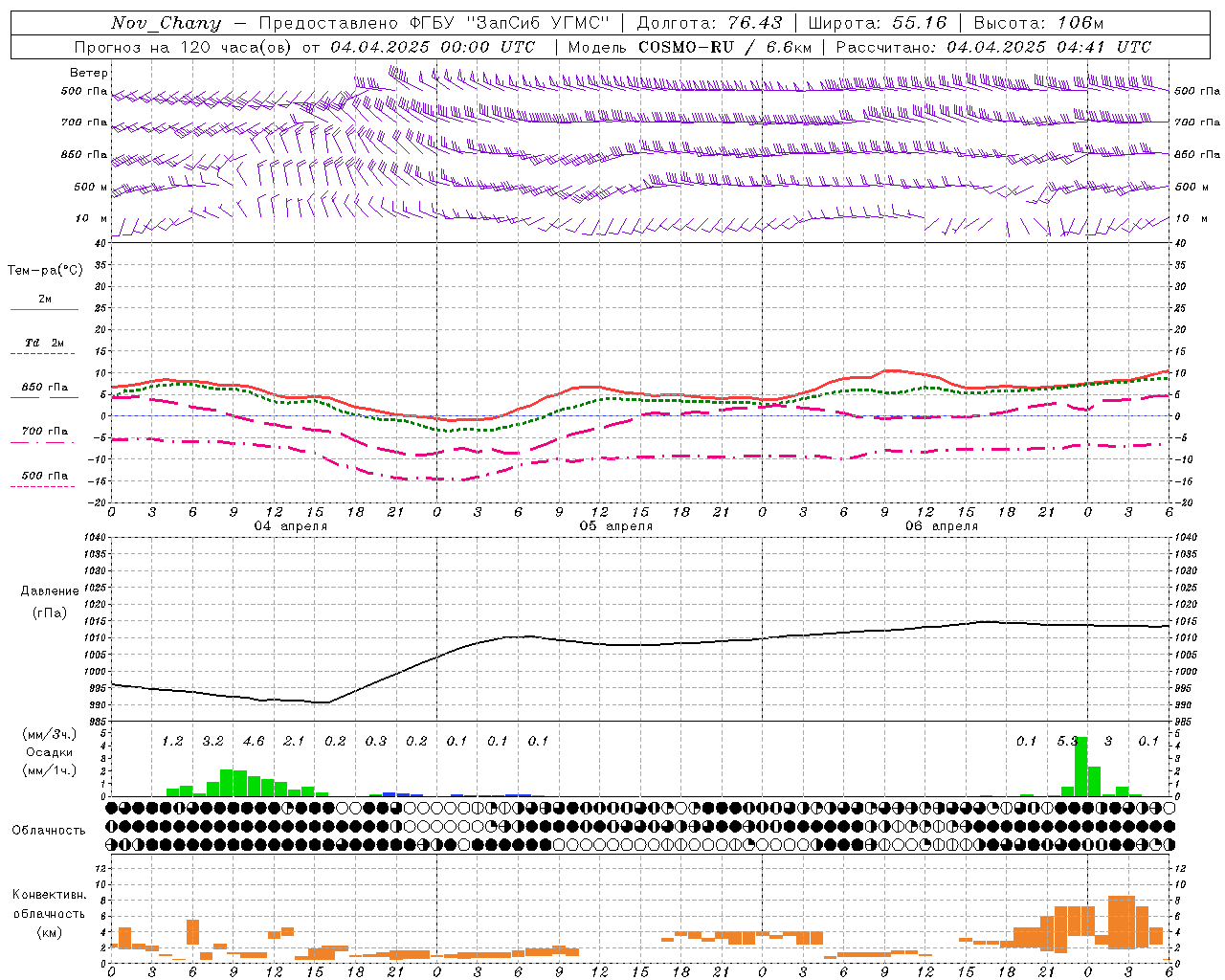Click the date label '06 апреля'
Viewport: 1225px width, 980px height.
tap(942, 526)
